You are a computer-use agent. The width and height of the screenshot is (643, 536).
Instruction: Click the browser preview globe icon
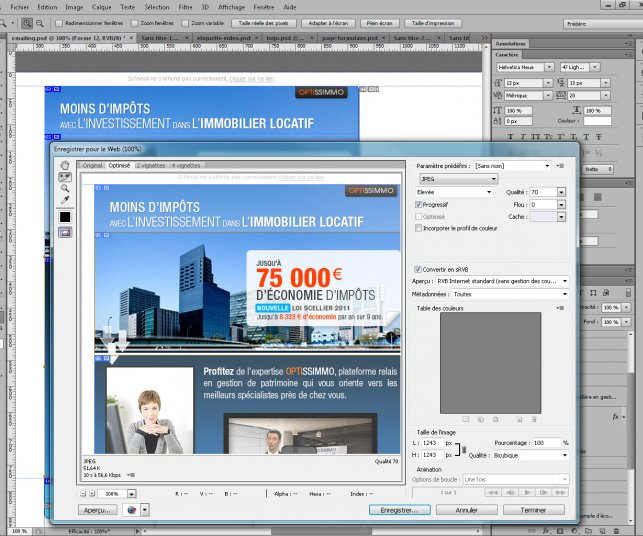(131, 509)
